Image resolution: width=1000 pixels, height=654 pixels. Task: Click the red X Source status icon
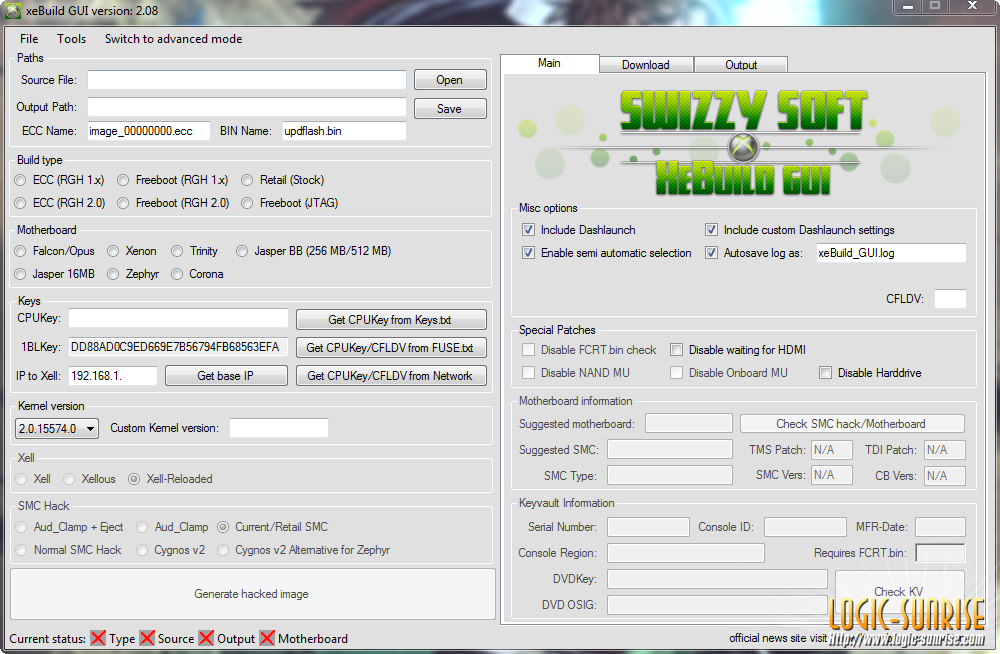[x=147, y=638]
